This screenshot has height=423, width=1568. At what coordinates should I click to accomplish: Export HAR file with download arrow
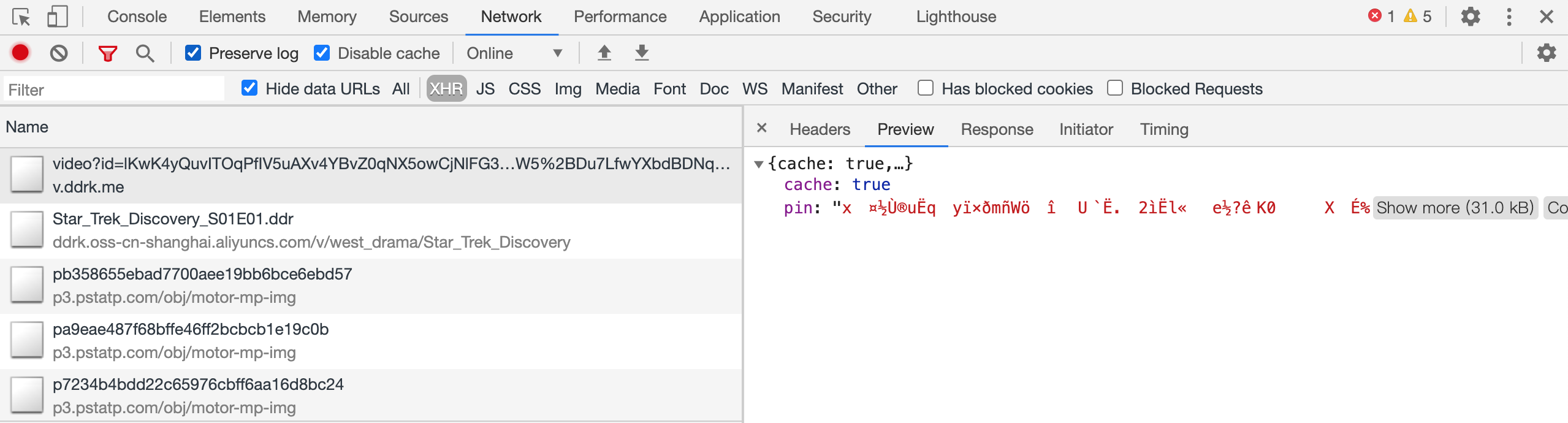pos(641,53)
